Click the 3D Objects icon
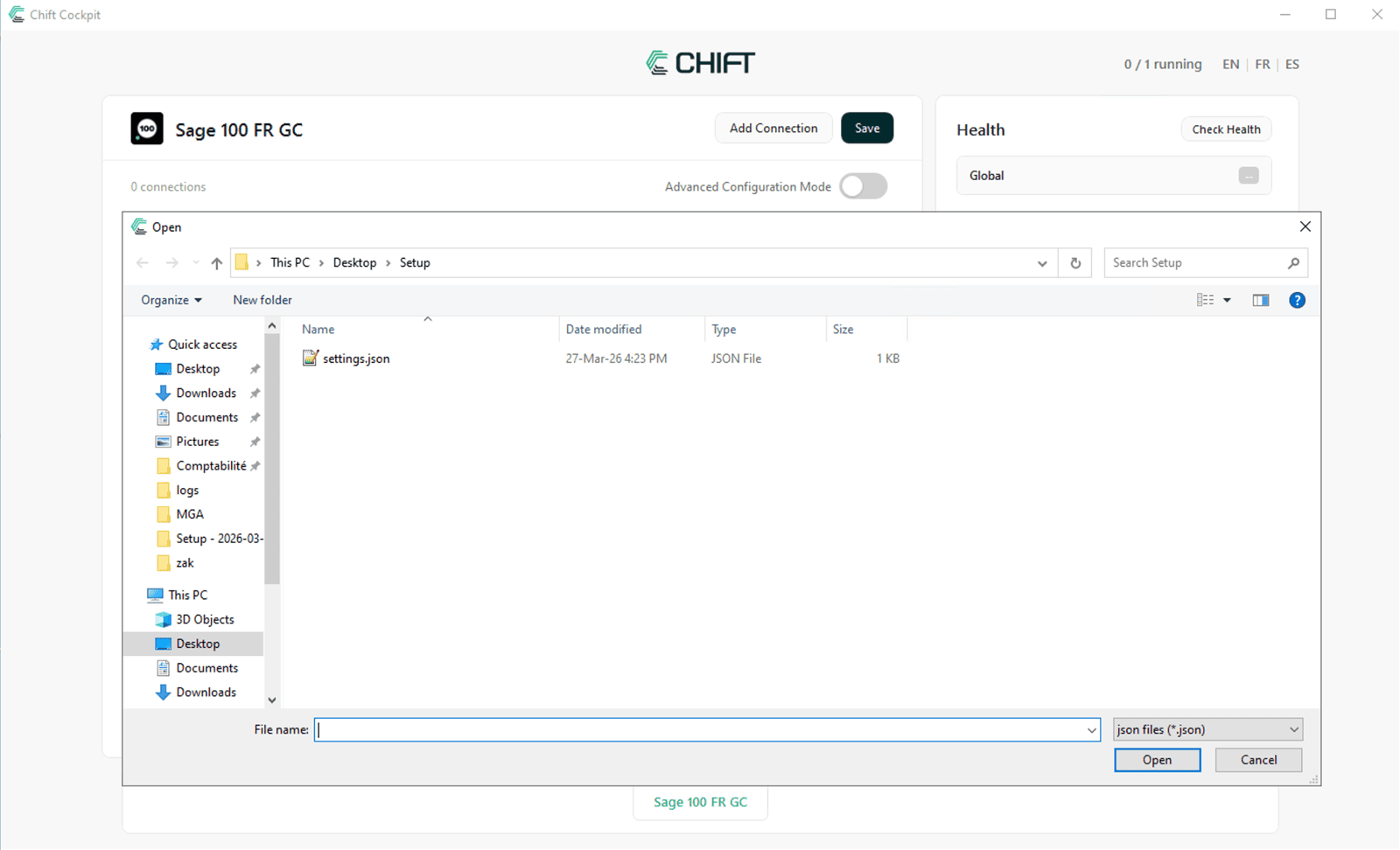This screenshot has height=850, width=1400. pos(163,619)
